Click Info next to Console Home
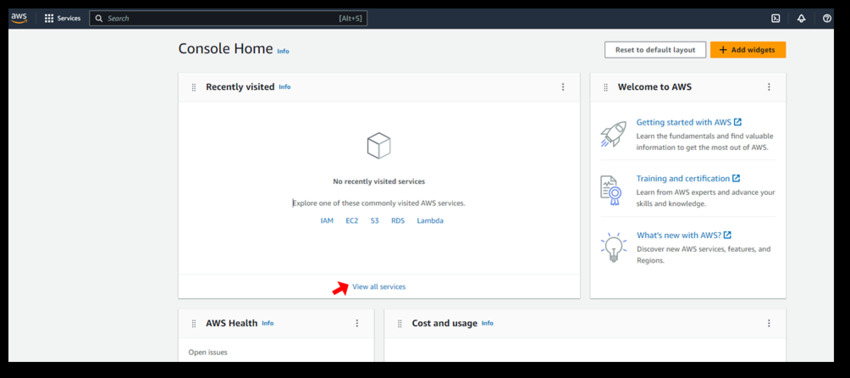Screen dimensions: 850x378 (x=283, y=52)
